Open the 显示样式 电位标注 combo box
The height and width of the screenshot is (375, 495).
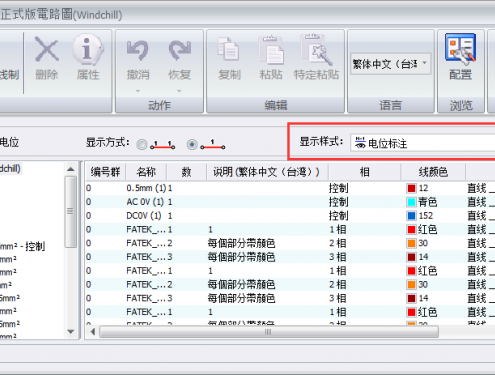(422, 143)
